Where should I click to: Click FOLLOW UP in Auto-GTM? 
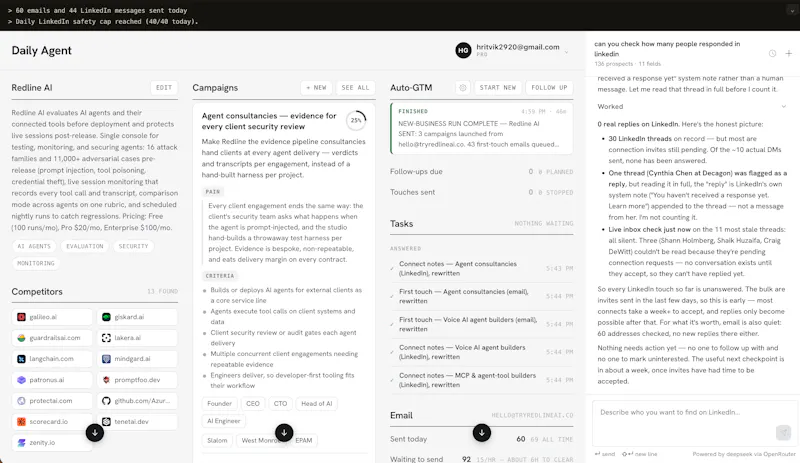point(549,88)
